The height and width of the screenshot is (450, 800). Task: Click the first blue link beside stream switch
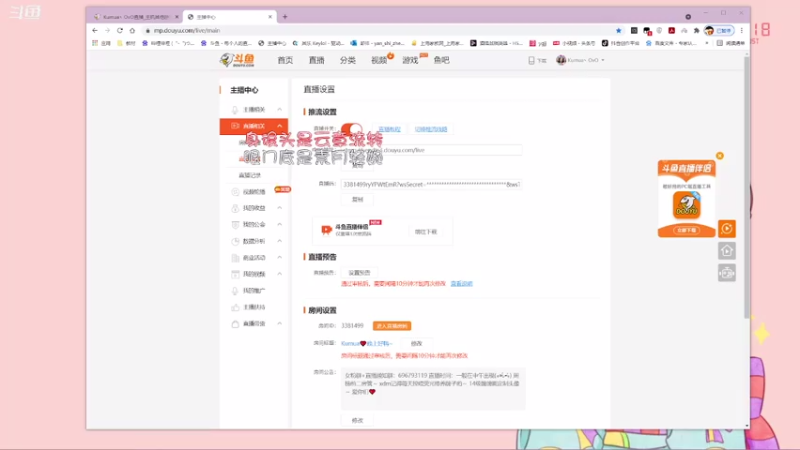(389, 129)
